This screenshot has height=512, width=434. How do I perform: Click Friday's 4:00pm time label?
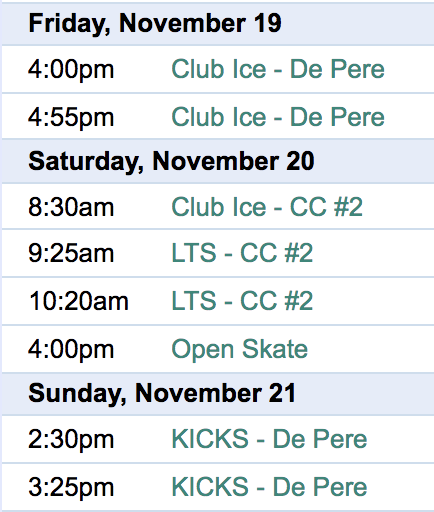(71, 70)
